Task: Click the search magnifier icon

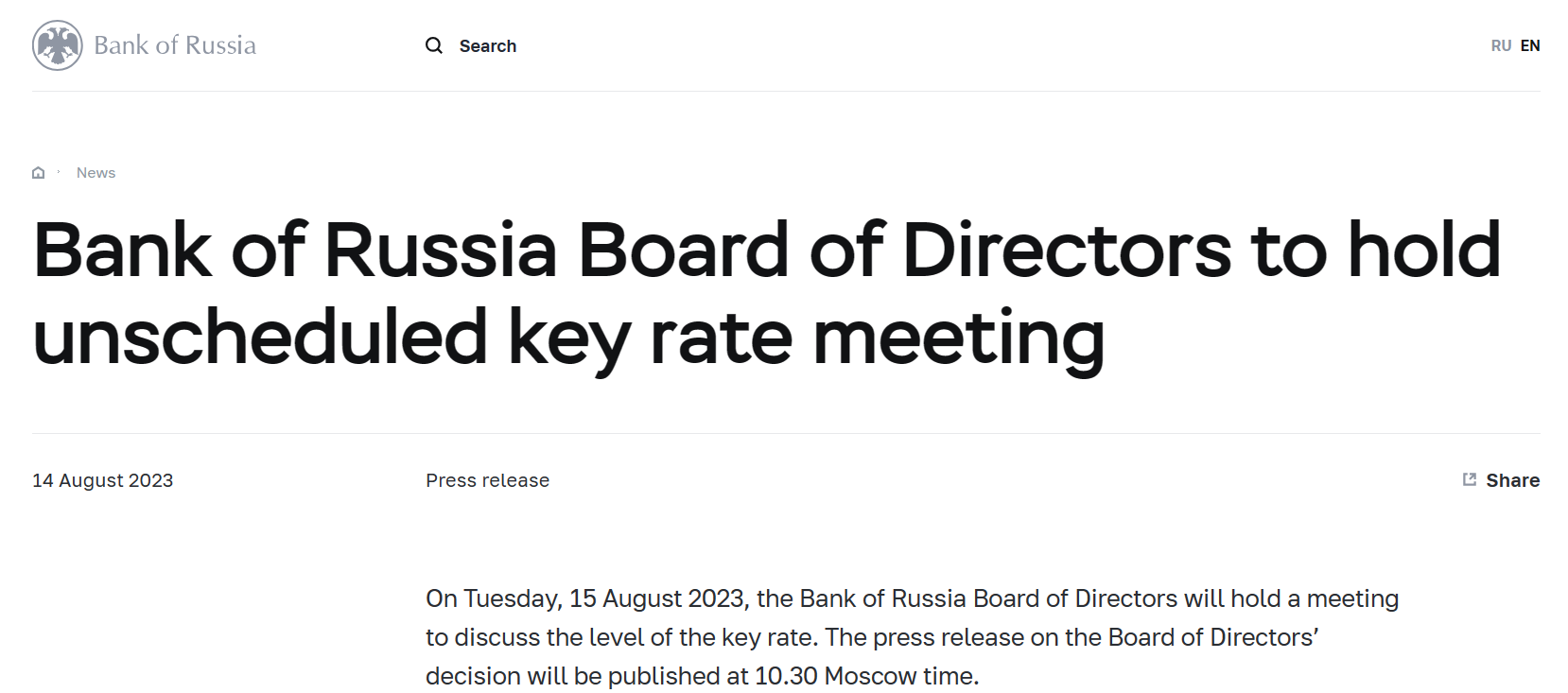Action: [x=434, y=45]
